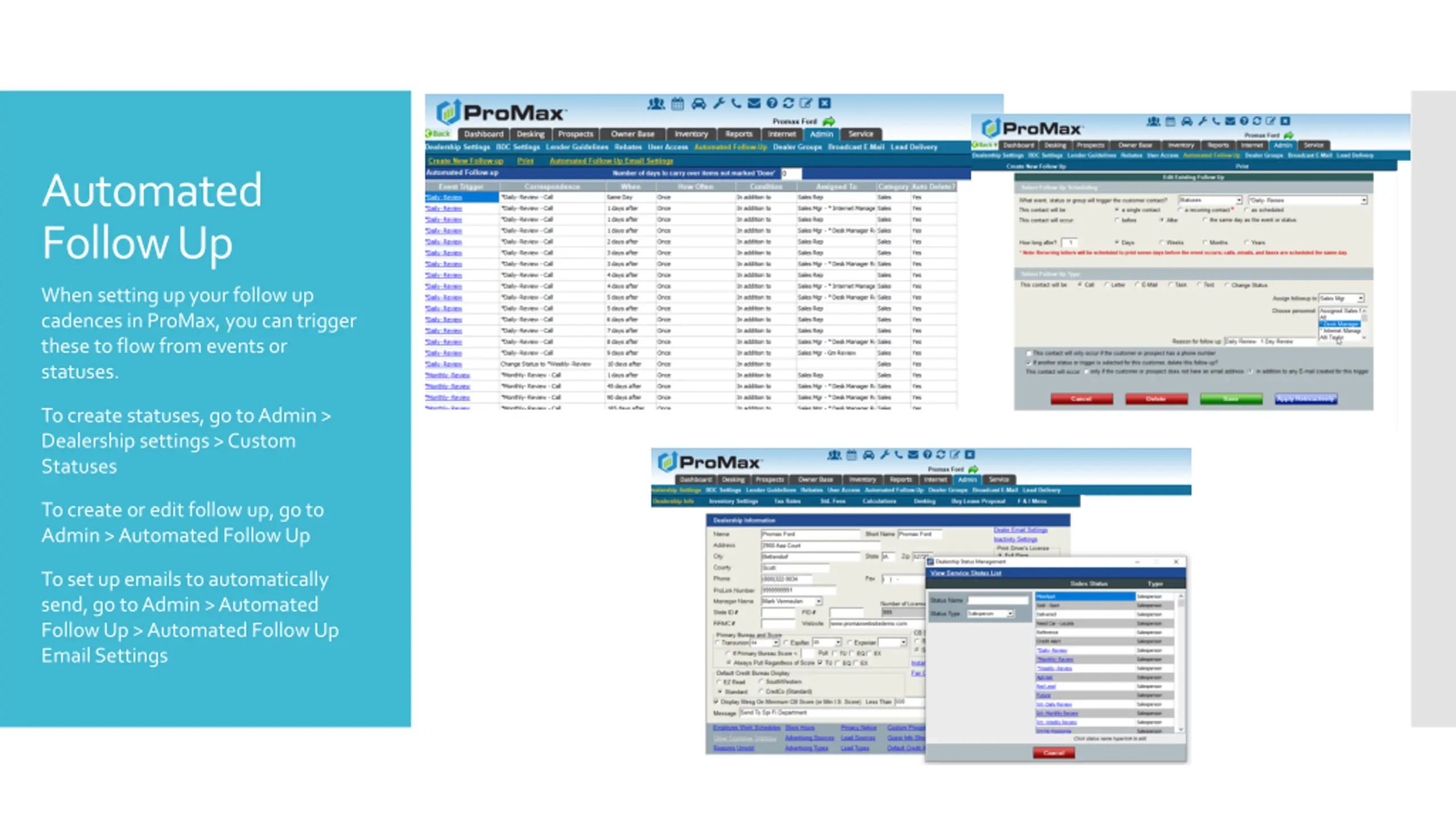The width and height of the screenshot is (1456, 819).
Task: Click the help question mark icon in the follow-up list window toolbar
Action: (x=772, y=103)
